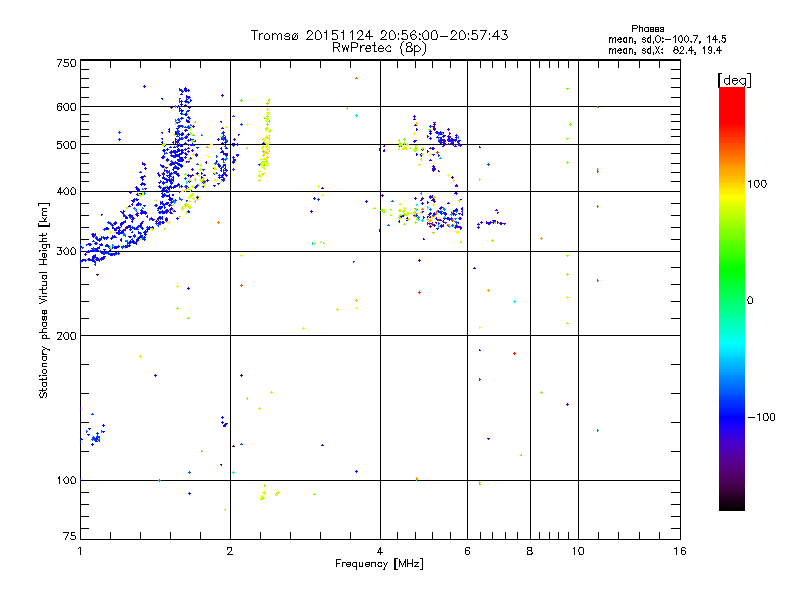The height and width of the screenshot is (600, 800).
Task: Click the blue point cluster near 1 MHz, 125 km
Action: pyautogui.click(x=95, y=433)
